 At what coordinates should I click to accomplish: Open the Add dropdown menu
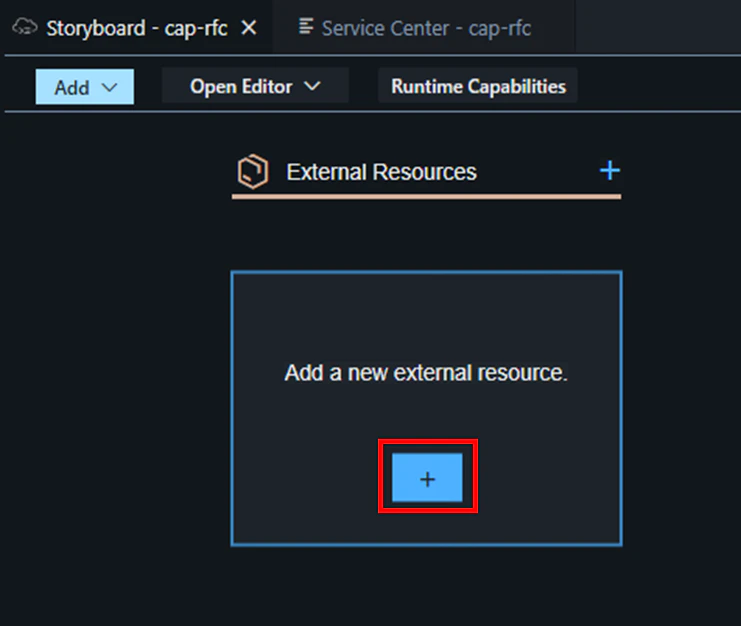85,87
